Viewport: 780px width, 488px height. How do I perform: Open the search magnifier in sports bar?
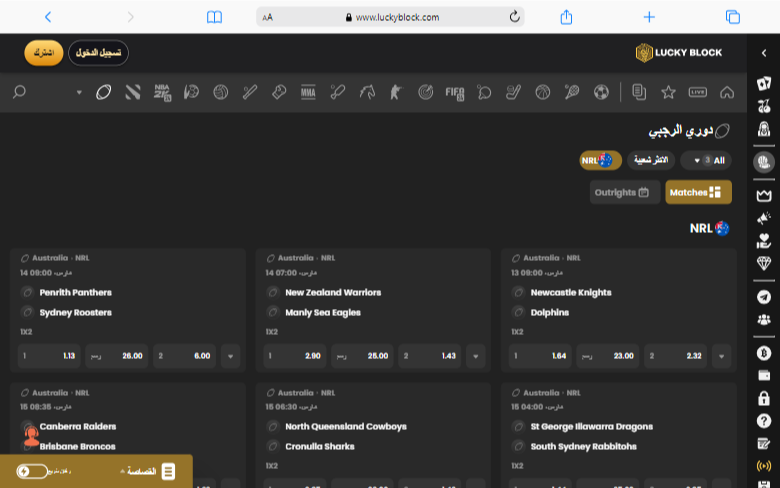[x=19, y=92]
